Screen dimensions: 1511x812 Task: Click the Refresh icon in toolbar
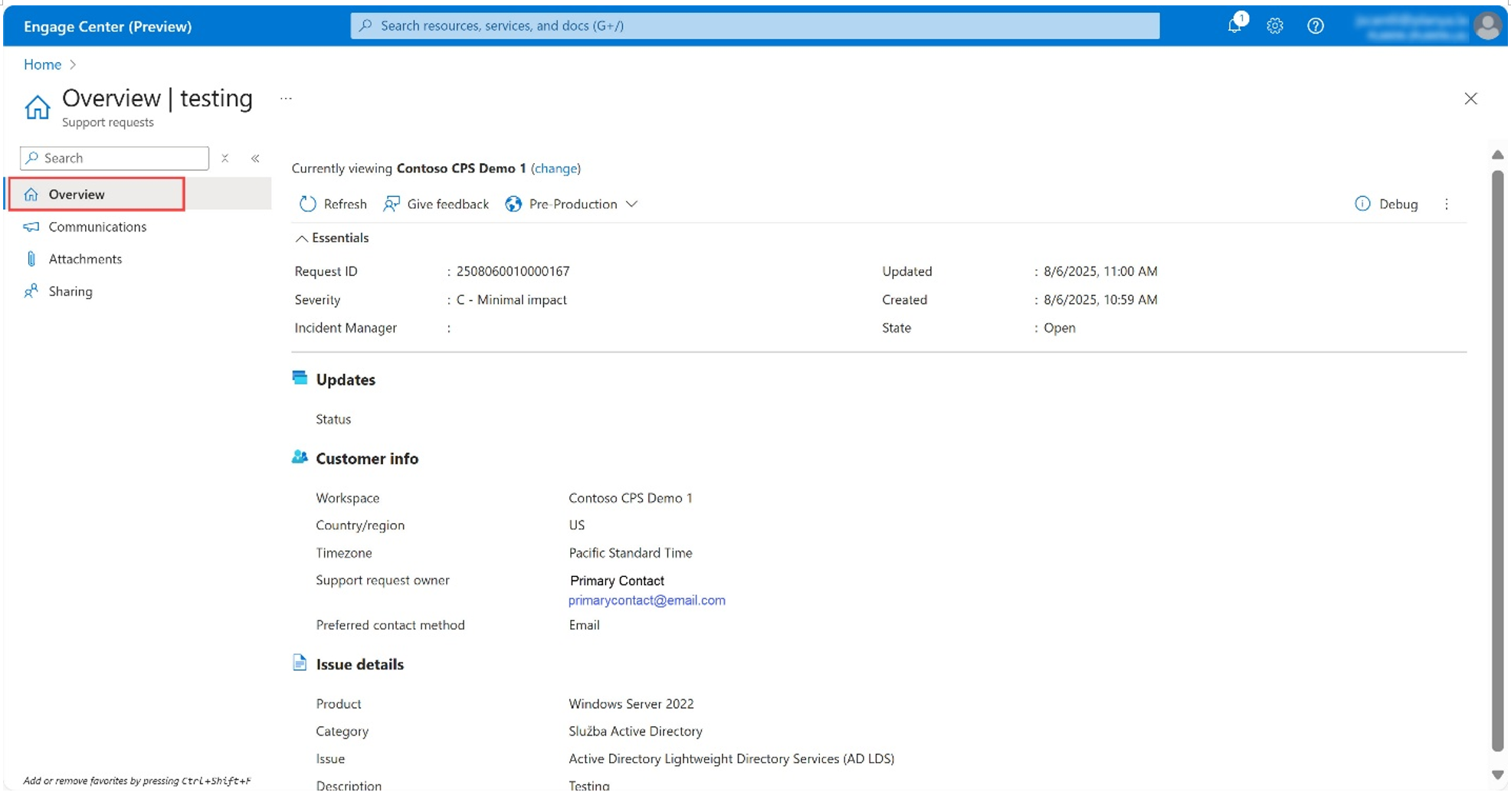(308, 204)
